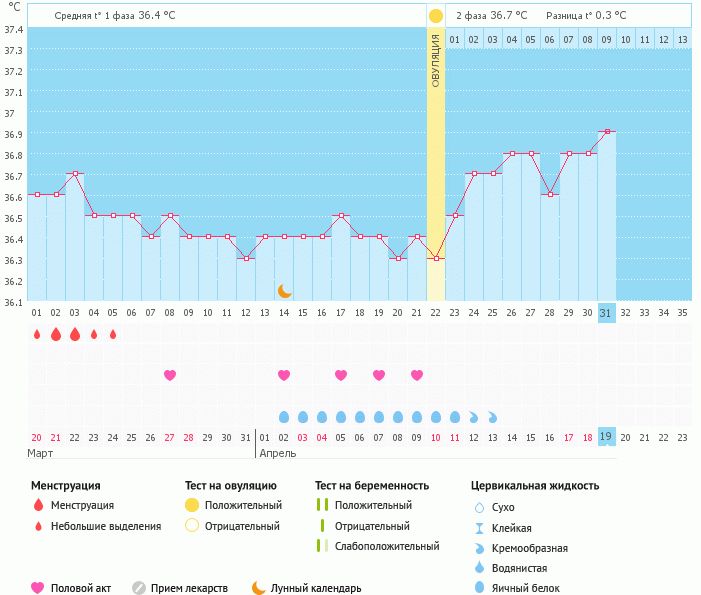701x595 pixels.
Task: Click phase 2 day 01 header cell
Action: click(x=455, y=39)
